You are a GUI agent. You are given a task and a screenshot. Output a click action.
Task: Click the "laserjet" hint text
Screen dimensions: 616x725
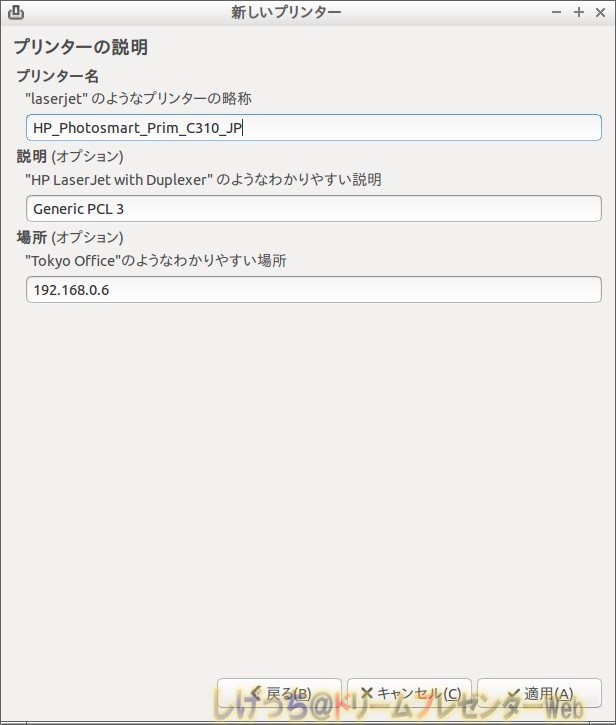coord(138,98)
